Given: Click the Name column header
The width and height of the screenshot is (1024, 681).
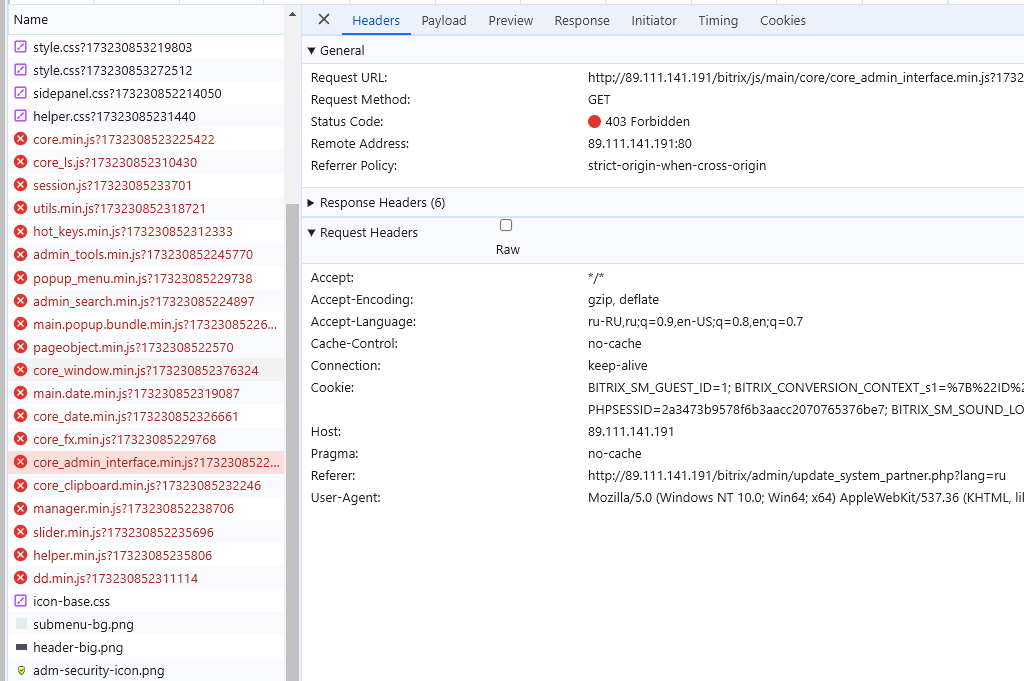Looking at the screenshot, I should point(146,20).
